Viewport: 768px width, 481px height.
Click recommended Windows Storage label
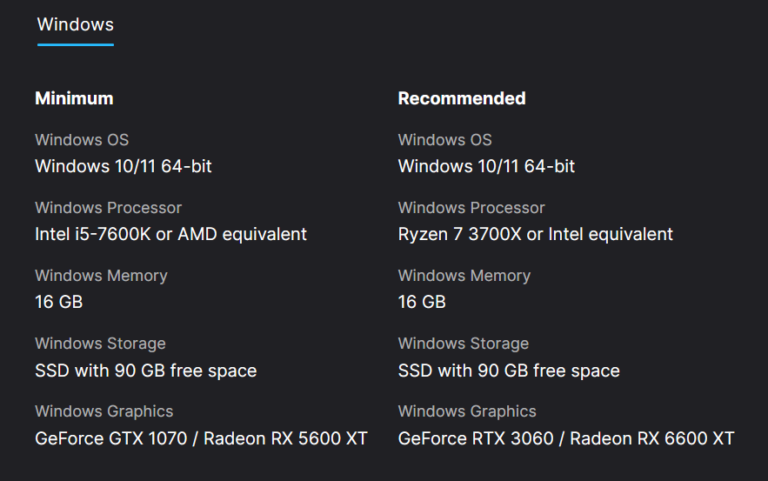[x=463, y=343]
